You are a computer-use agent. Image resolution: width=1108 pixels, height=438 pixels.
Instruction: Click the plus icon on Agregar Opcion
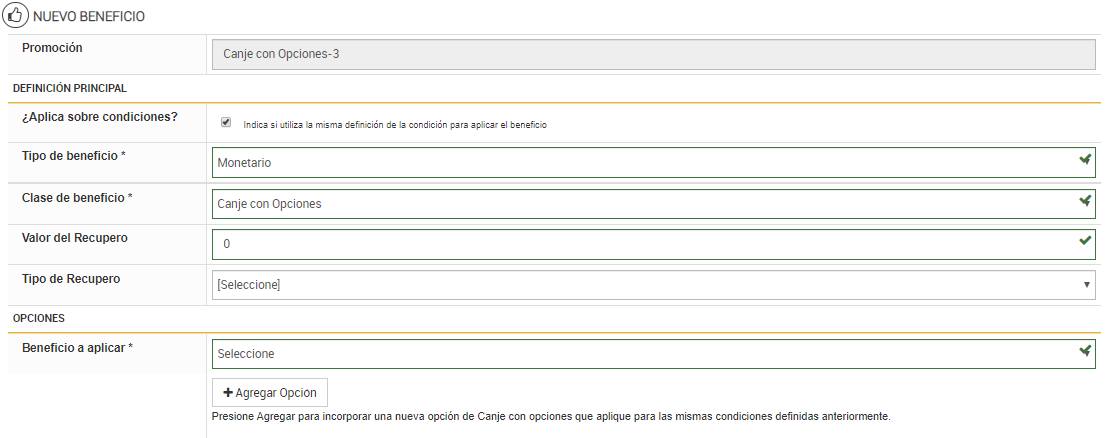[228, 393]
